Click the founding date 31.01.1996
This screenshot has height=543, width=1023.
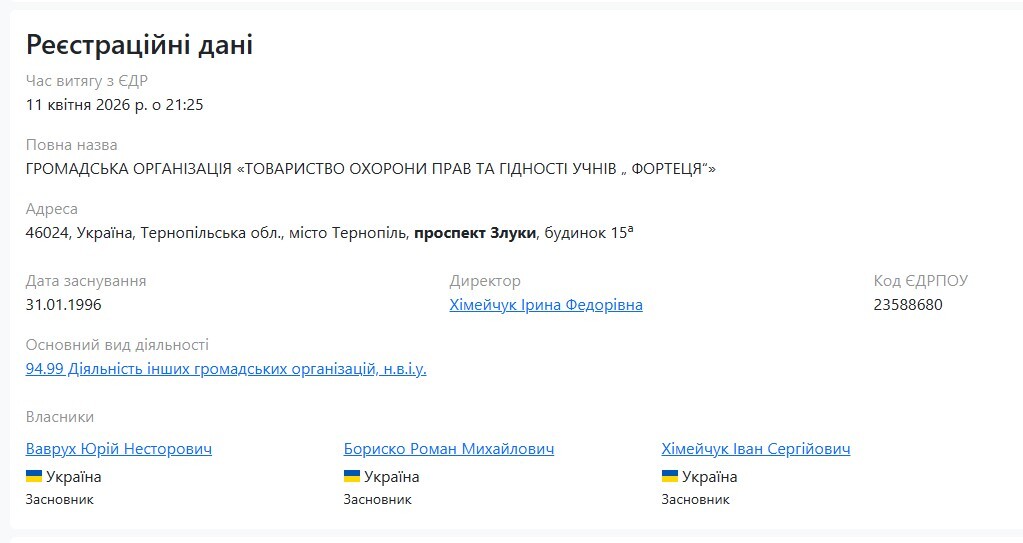click(64, 305)
